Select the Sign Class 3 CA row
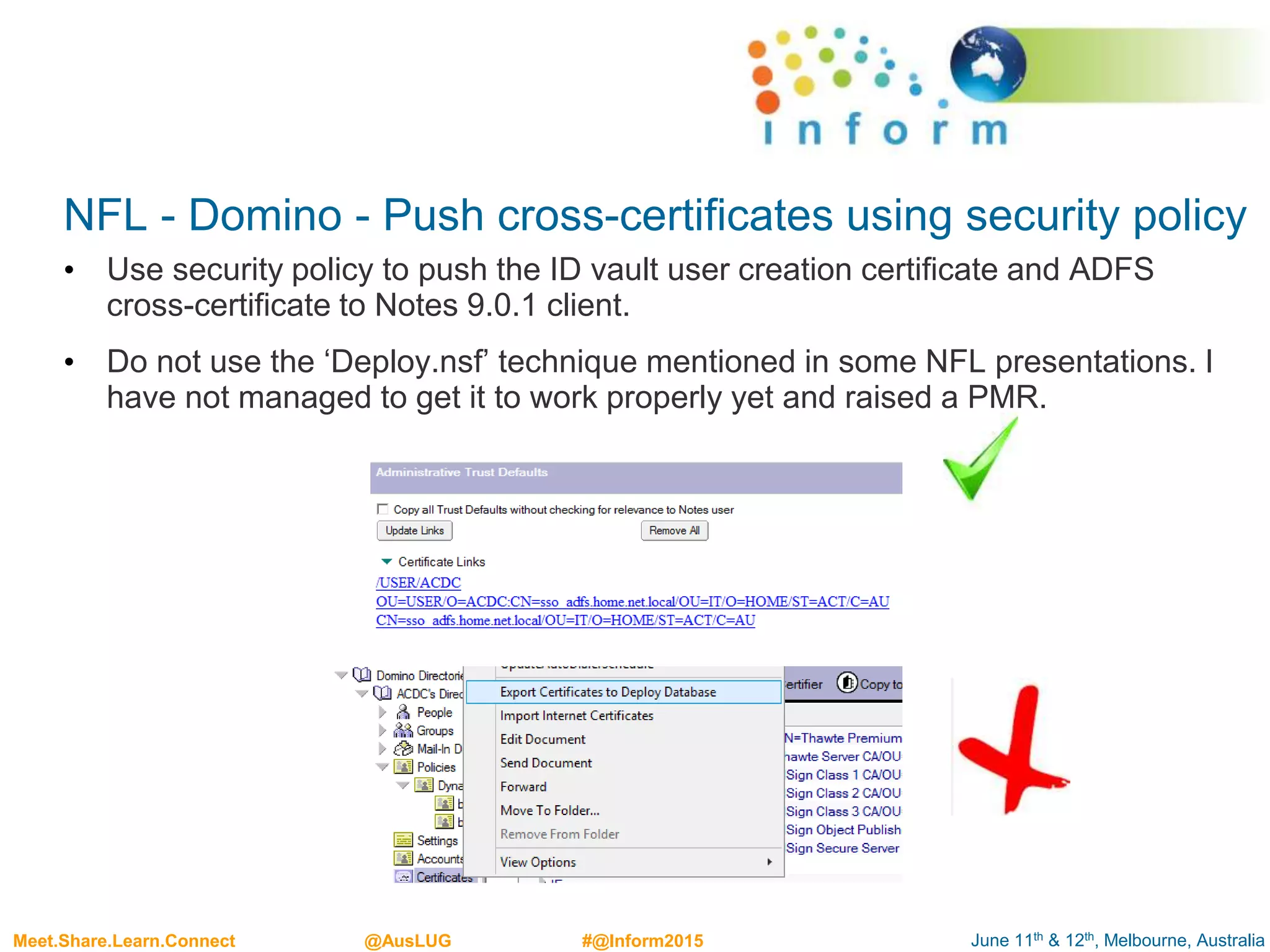Screen dimensions: 1270x952 click(x=843, y=811)
